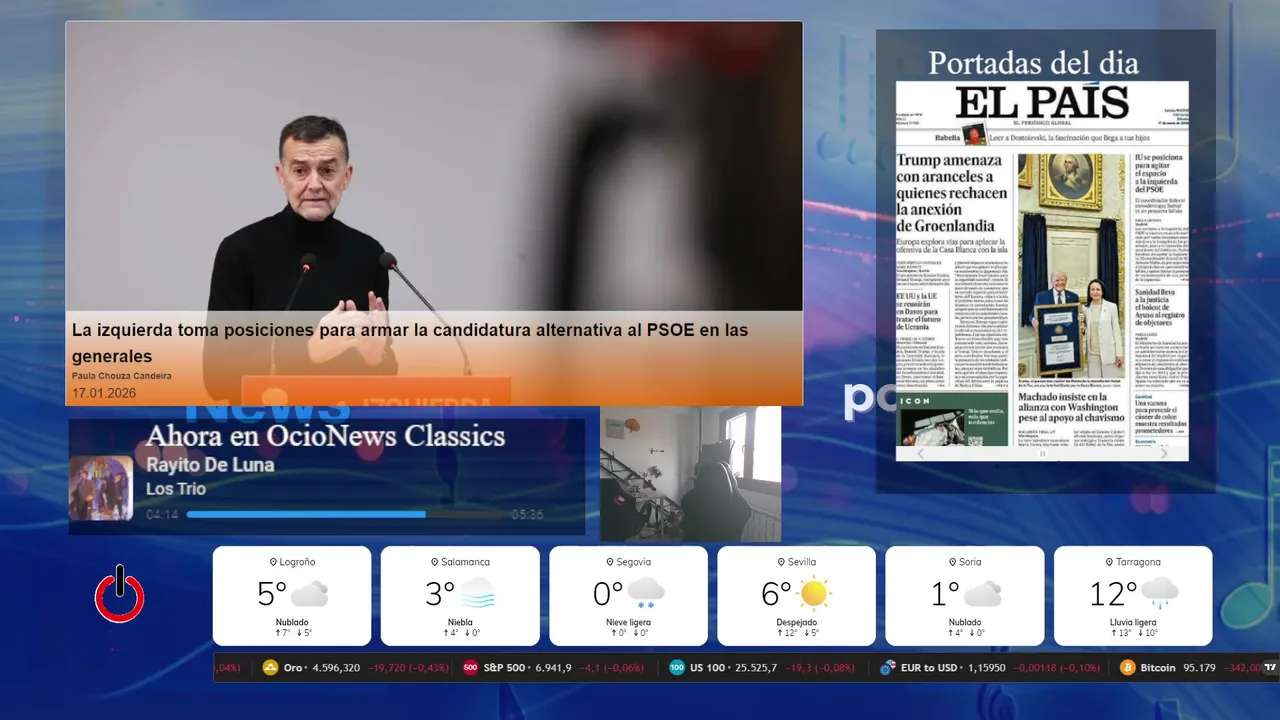Click the Sevilla location label
The width and height of the screenshot is (1280, 720).
[796, 562]
